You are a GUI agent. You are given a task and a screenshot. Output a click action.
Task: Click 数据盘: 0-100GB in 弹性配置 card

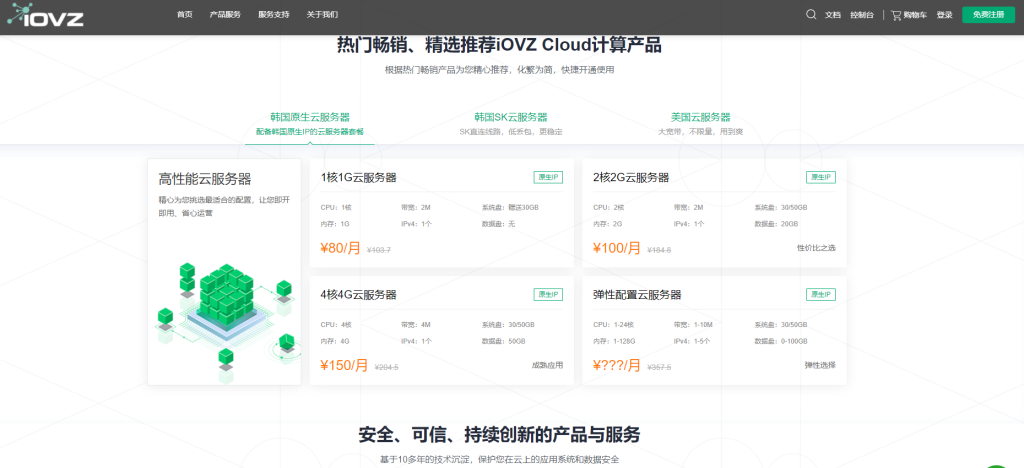[x=781, y=341]
